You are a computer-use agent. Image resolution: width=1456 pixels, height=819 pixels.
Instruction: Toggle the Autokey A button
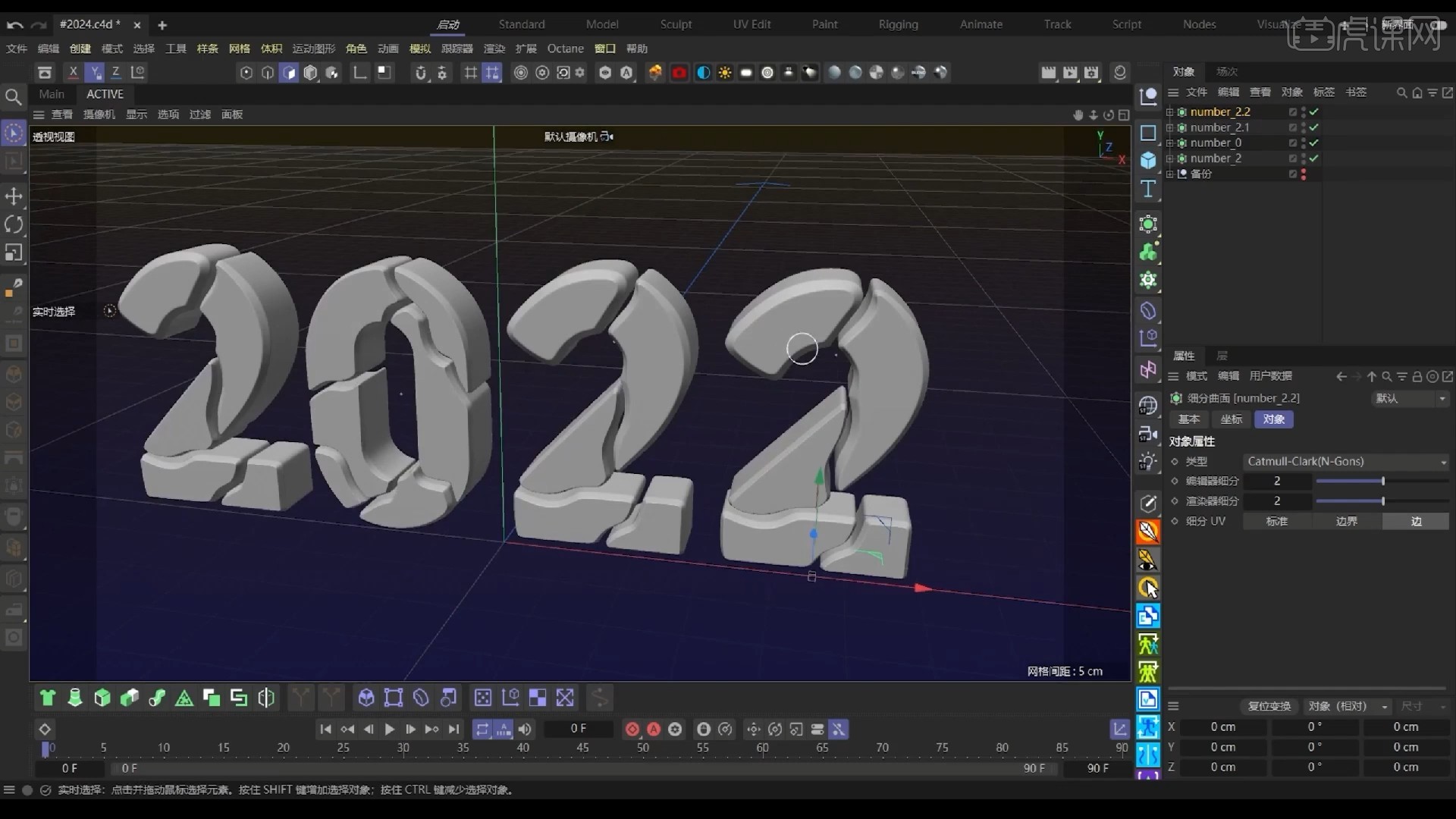point(654,730)
